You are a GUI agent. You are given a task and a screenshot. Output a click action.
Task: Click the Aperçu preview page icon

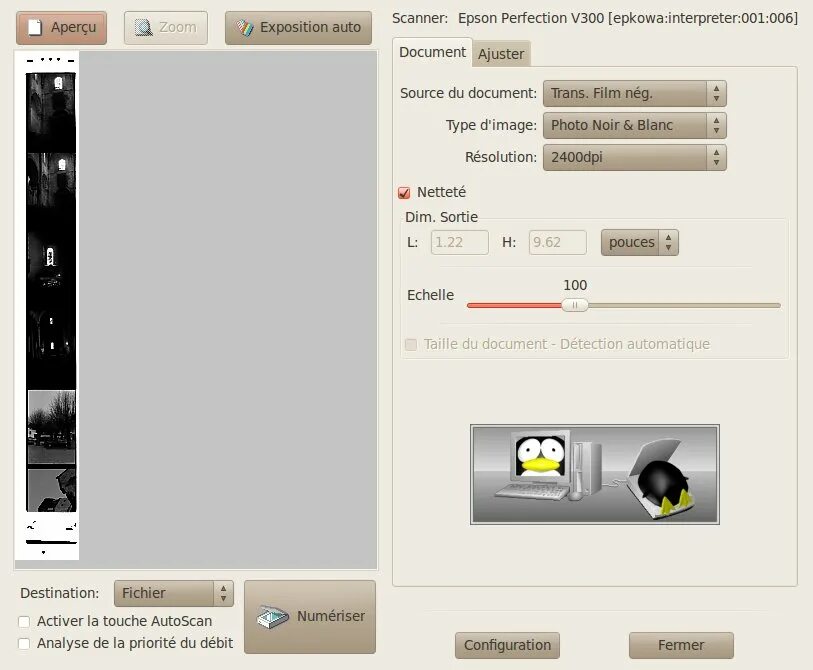[x=35, y=27]
